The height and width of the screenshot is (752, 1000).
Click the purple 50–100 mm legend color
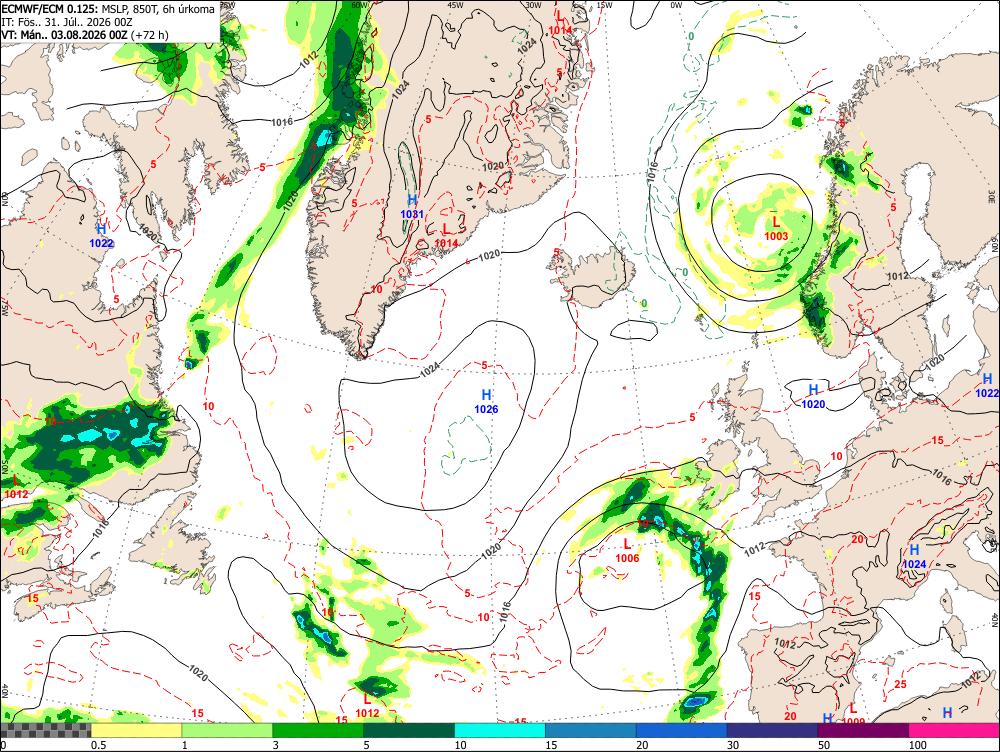864,730
